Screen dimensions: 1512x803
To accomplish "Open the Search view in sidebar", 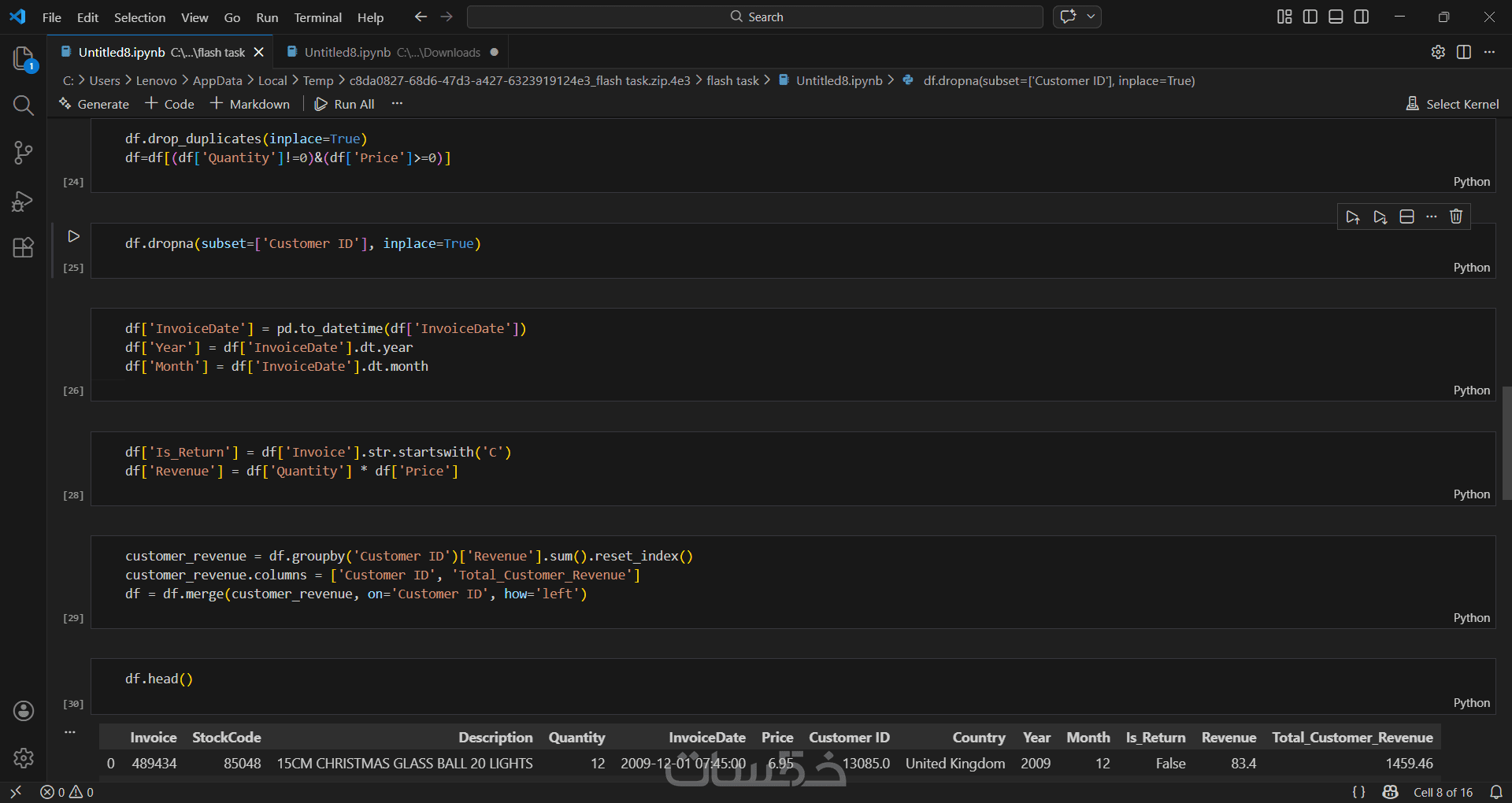I will pos(23,105).
